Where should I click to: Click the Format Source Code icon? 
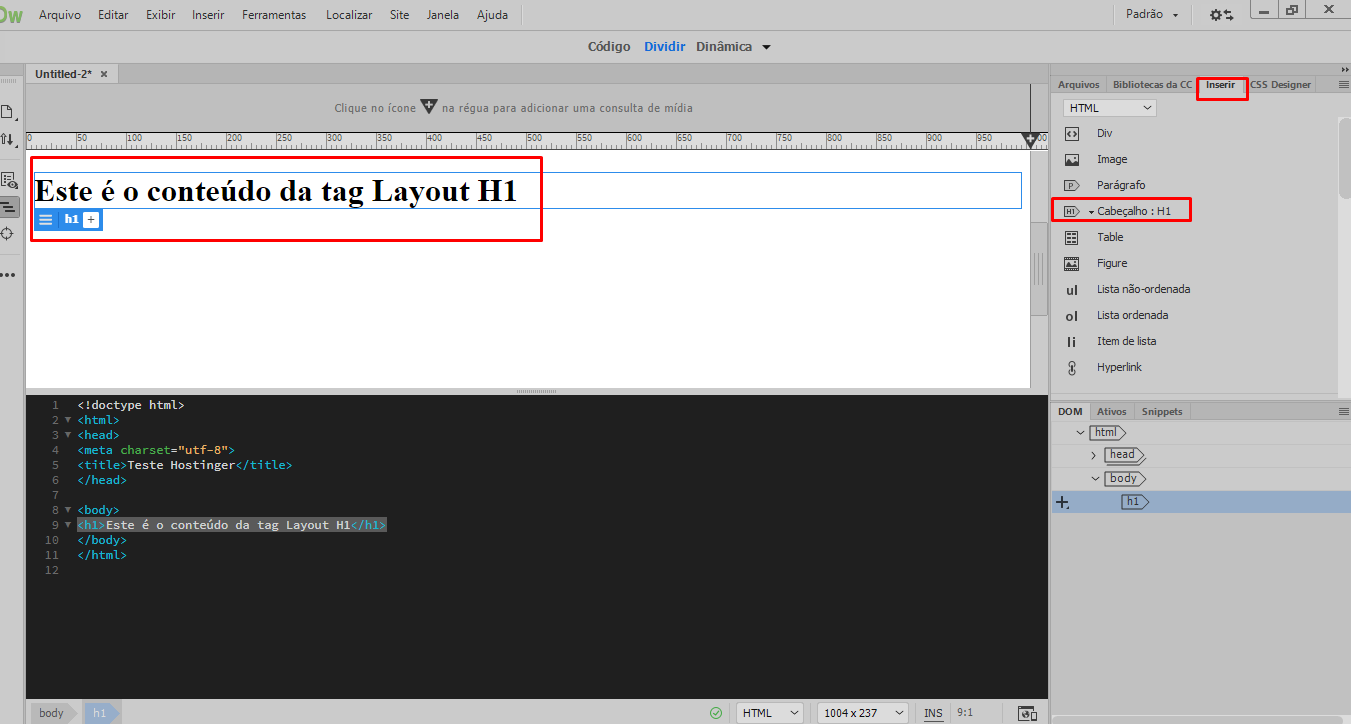(x=8, y=207)
